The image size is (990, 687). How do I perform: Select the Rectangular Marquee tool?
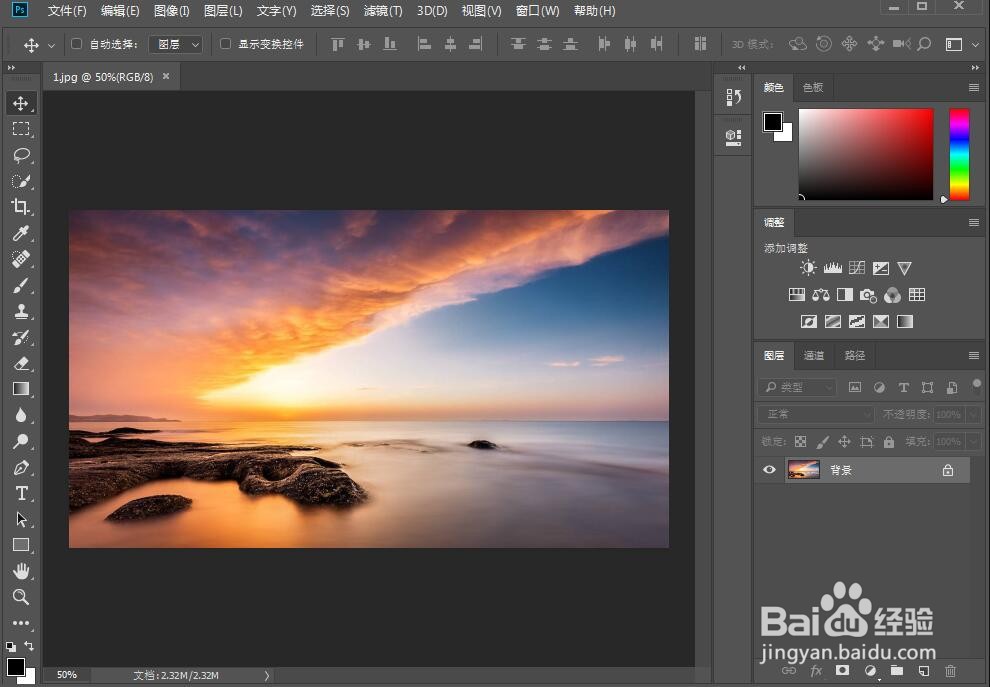[x=21, y=129]
